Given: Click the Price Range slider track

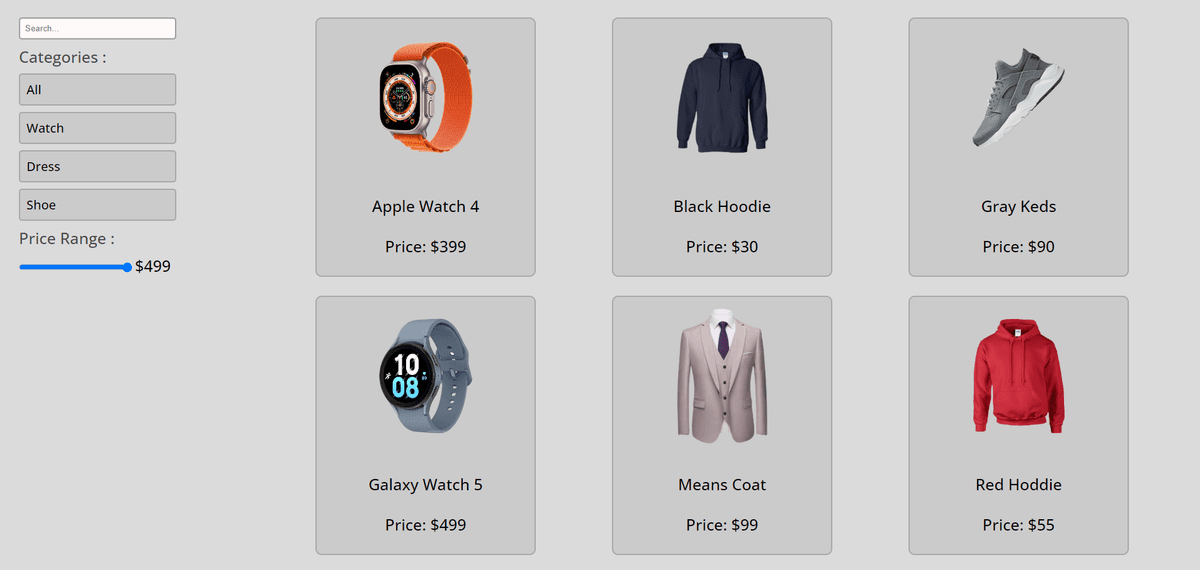Looking at the screenshot, I should (75, 267).
